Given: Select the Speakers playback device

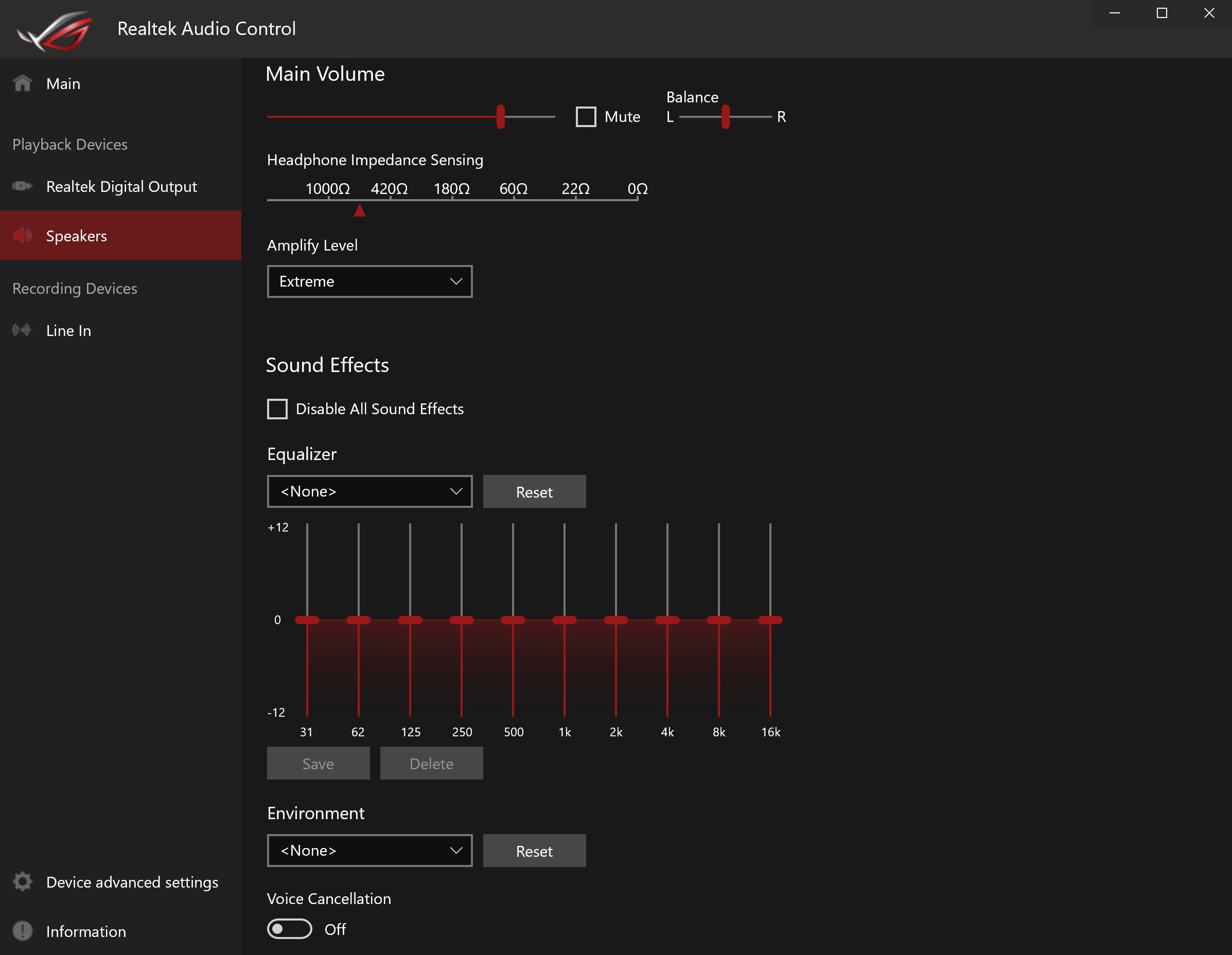Looking at the screenshot, I should point(121,235).
